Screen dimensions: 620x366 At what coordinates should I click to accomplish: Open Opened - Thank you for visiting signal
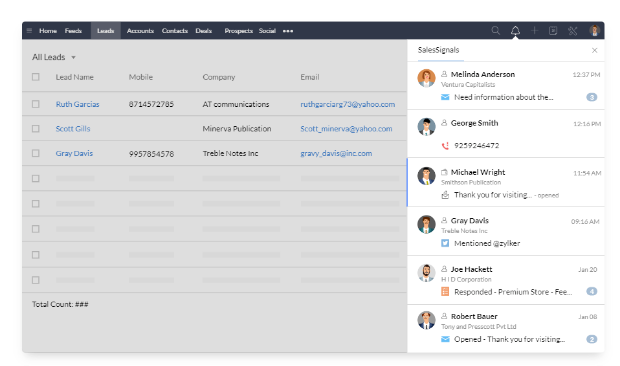pyautogui.click(x=509, y=340)
